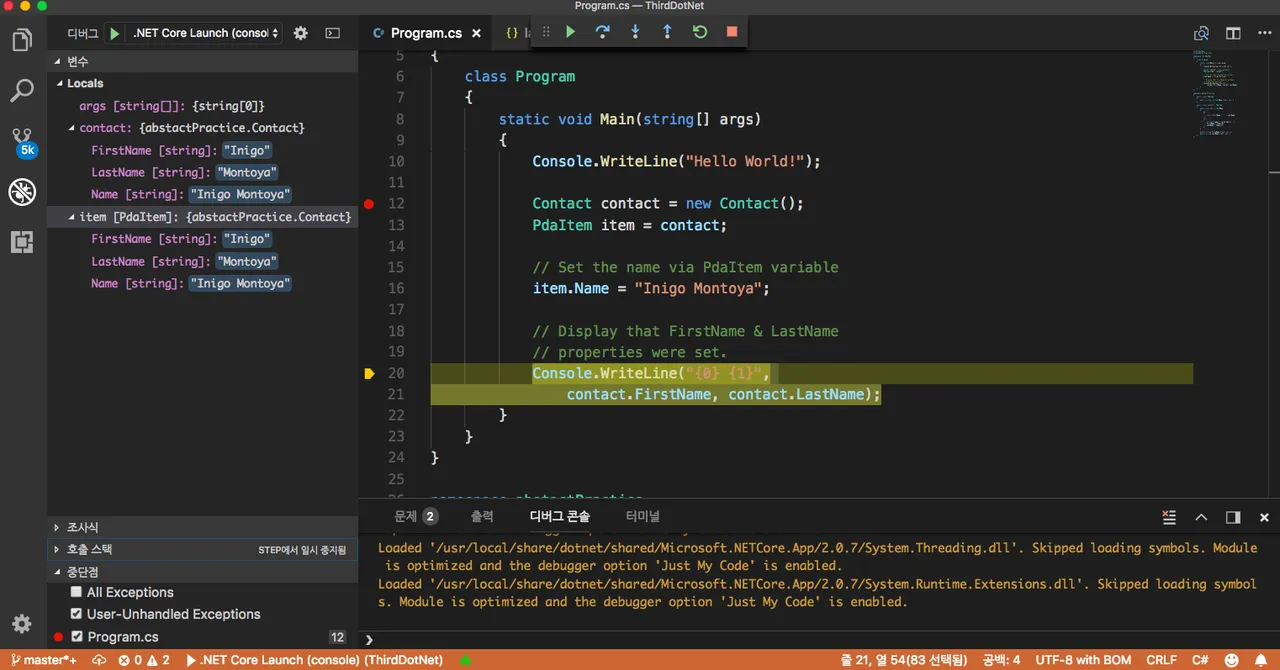Step out in the debug toolbar
Screen dimensions: 1280x670
667,32
